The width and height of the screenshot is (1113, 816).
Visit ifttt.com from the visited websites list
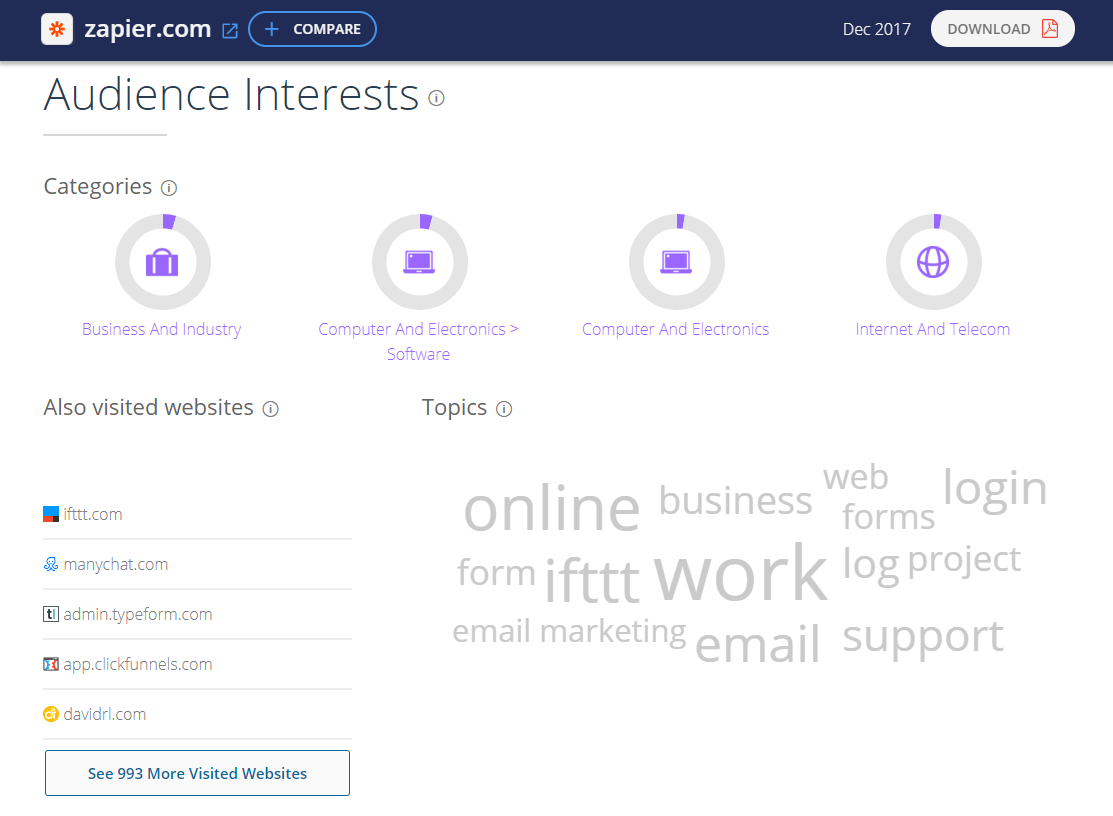point(92,514)
